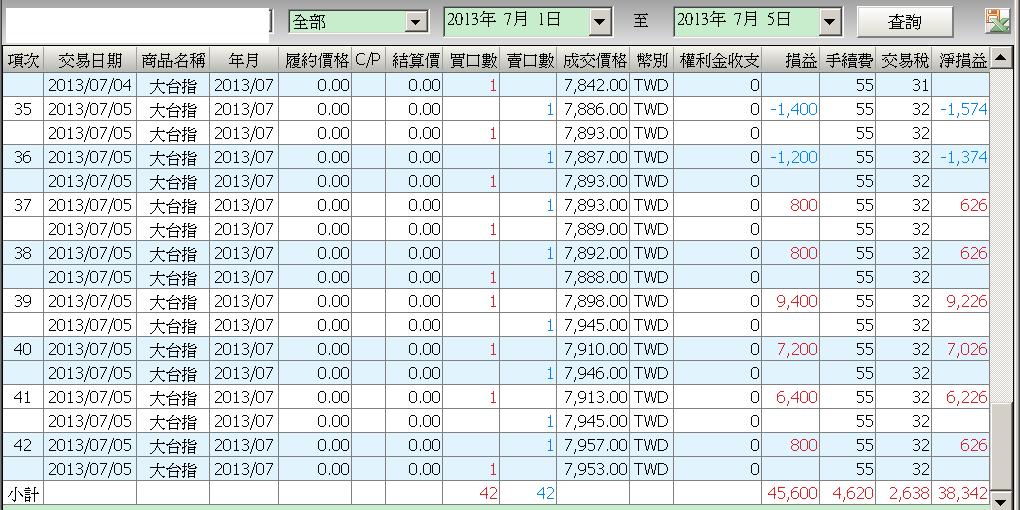Click the scrollbar up arrow
Image resolution: width=1020 pixels, height=510 pixels.
[x=1000, y=60]
